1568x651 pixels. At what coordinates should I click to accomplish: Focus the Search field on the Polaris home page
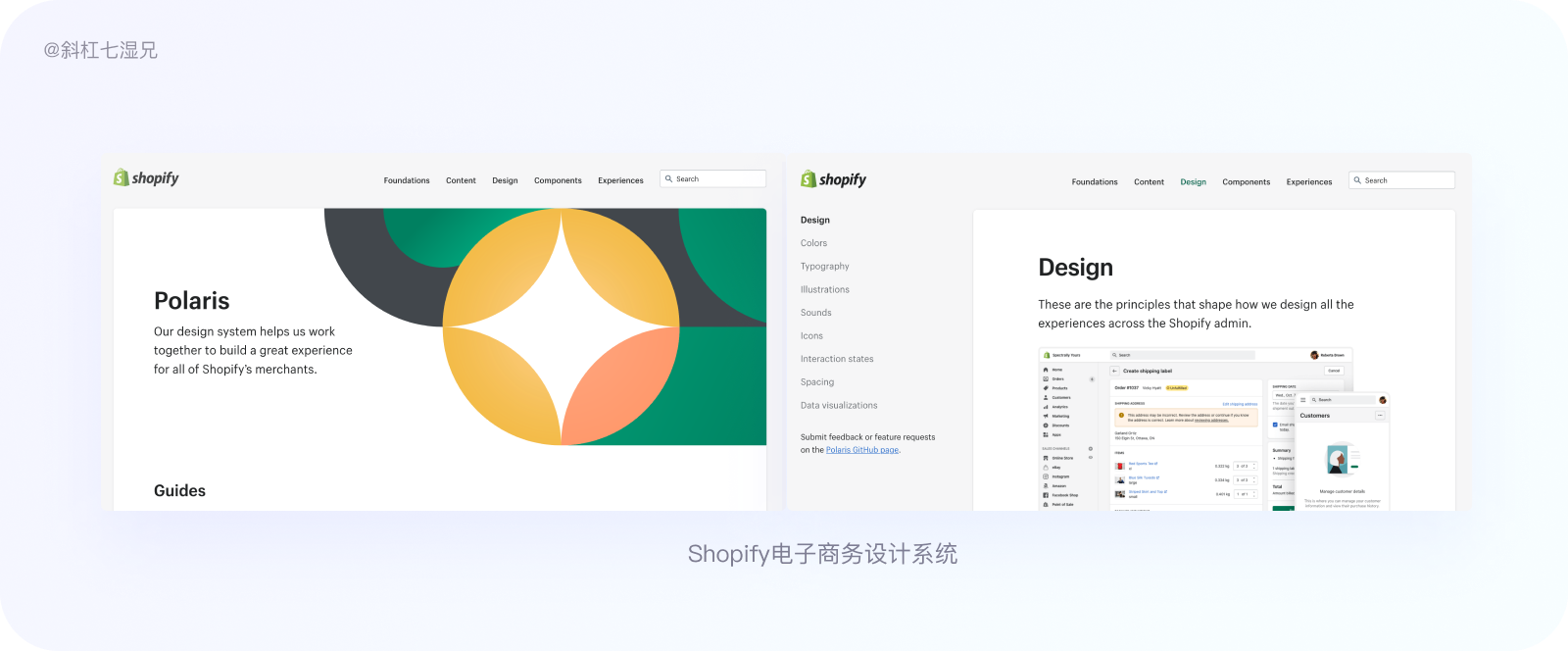pyautogui.click(x=713, y=179)
